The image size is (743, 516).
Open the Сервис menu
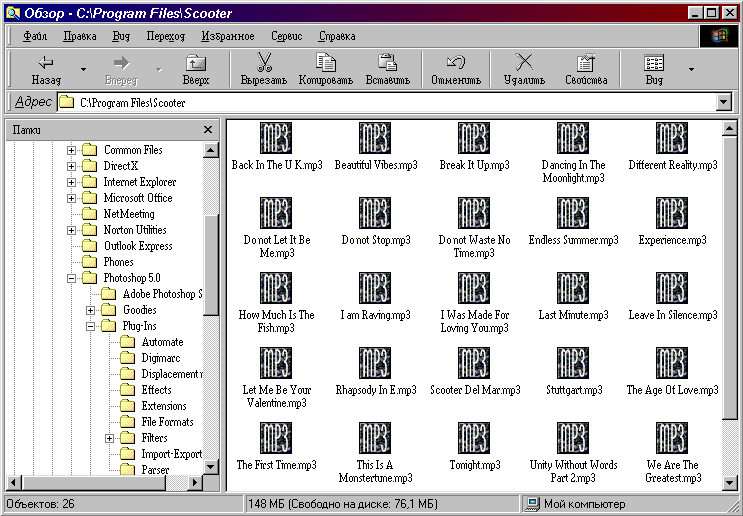click(287, 36)
